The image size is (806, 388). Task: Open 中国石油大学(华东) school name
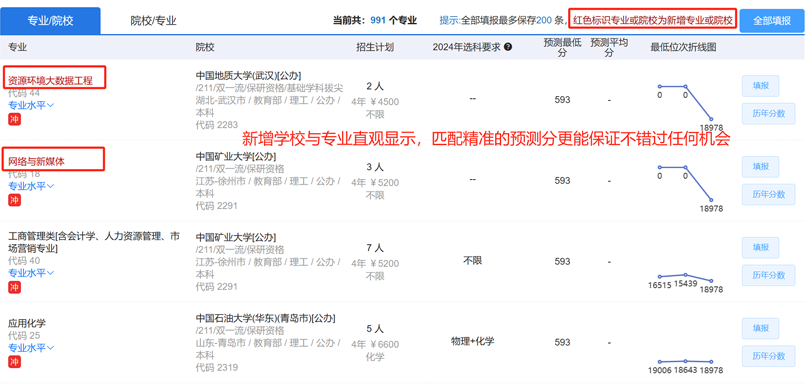[x=265, y=319]
